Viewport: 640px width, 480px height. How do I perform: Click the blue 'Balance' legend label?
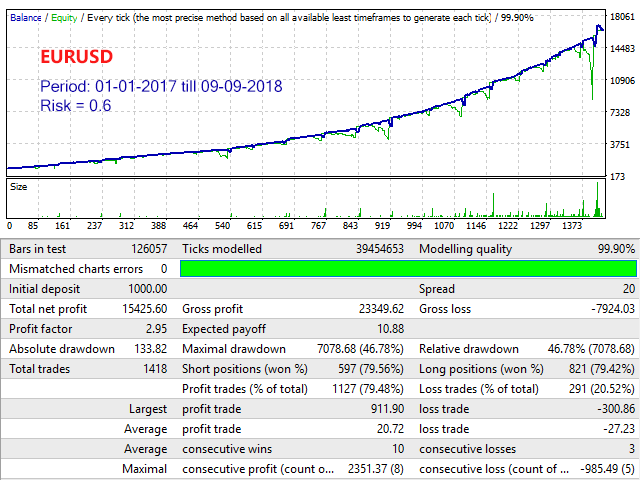(26, 18)
